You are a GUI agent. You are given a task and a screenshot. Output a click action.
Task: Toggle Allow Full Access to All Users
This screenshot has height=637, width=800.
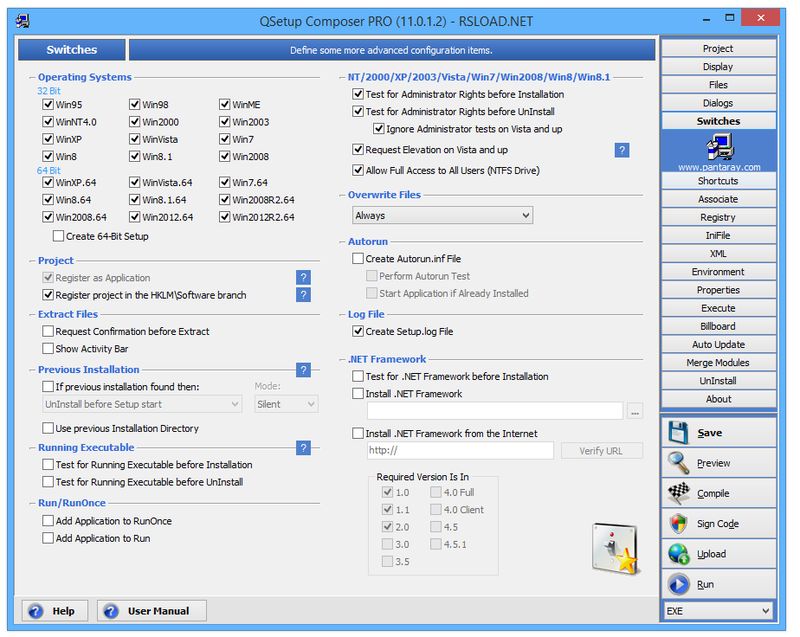[x=358, y=170]
